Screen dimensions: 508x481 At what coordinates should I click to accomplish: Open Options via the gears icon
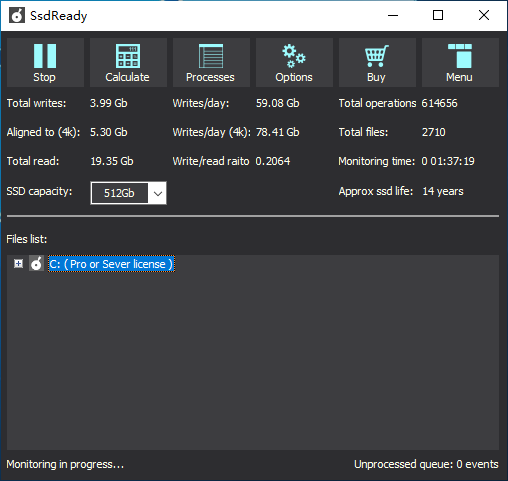tap(294, 56)
